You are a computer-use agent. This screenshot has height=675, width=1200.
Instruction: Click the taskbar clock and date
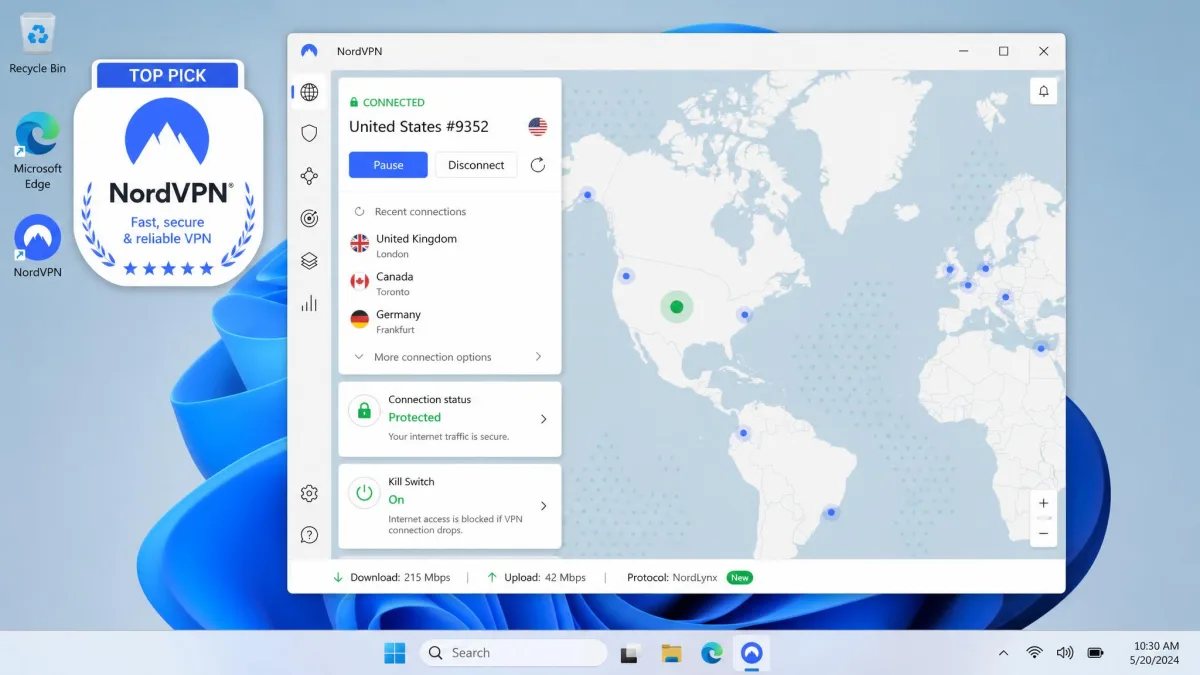(1157, 653)
